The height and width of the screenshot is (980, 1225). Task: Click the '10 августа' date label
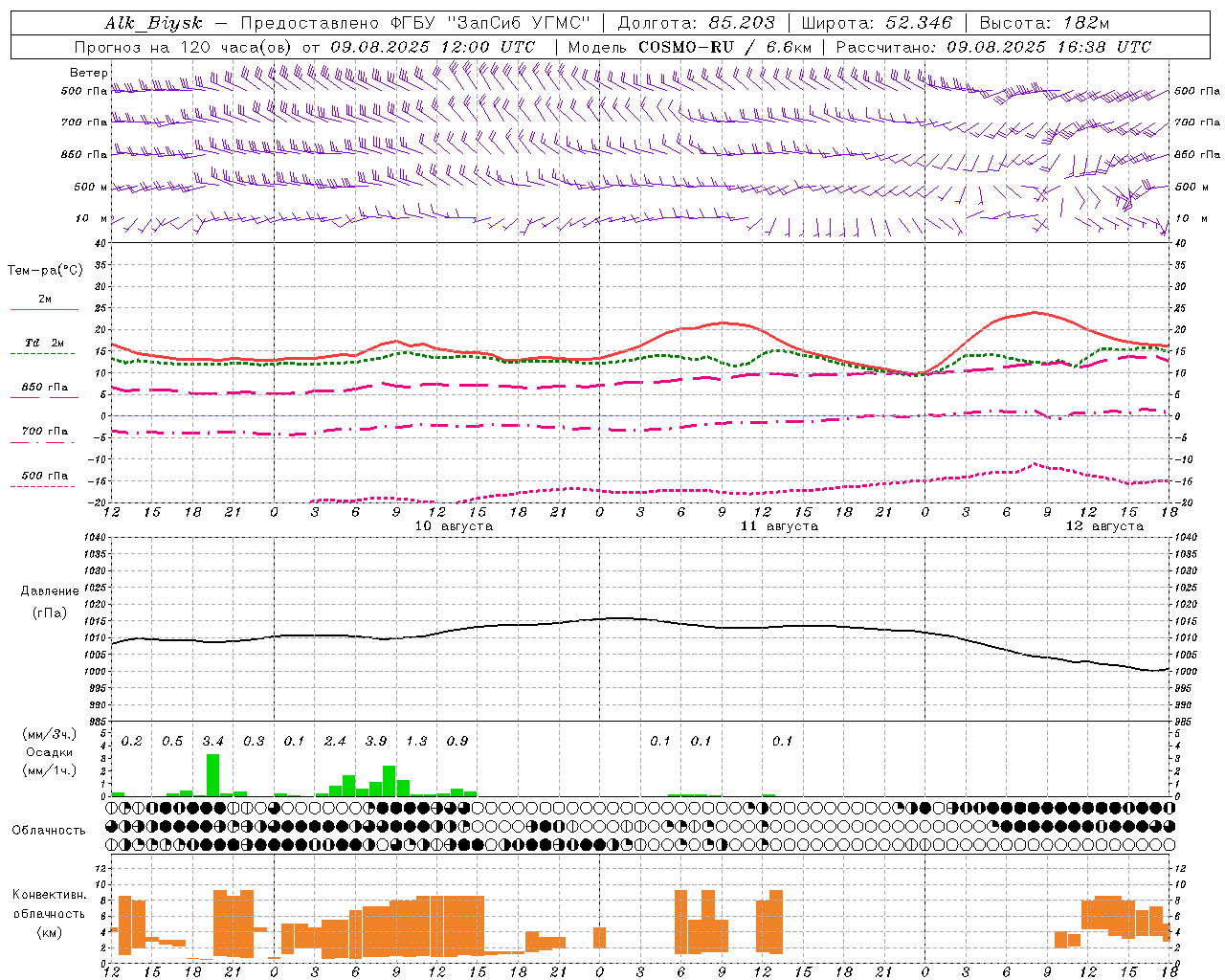(x=454, y=526)
